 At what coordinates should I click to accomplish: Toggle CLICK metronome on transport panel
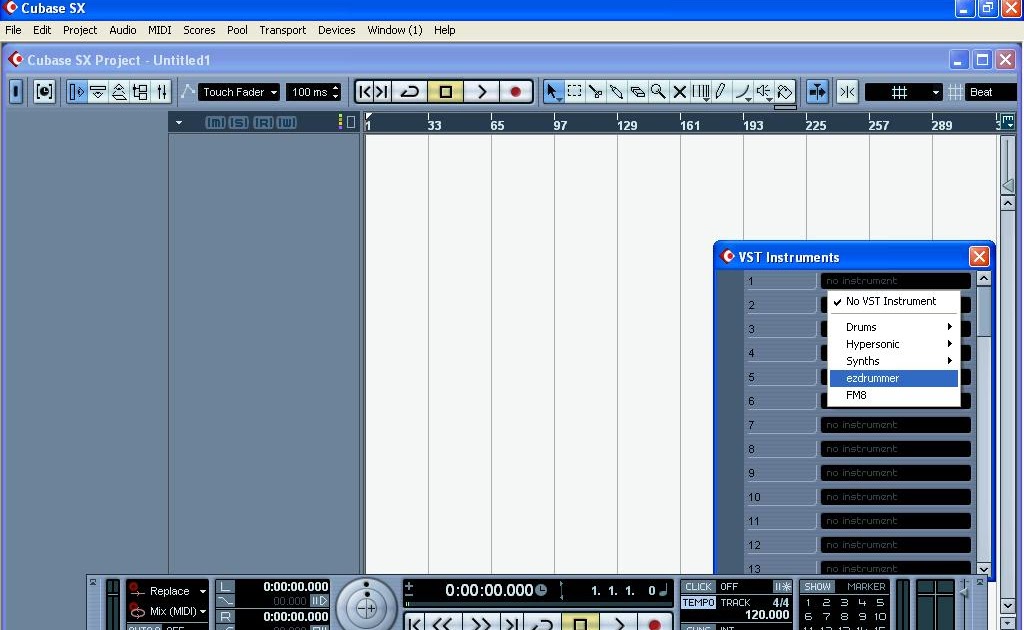pos(698,586)
